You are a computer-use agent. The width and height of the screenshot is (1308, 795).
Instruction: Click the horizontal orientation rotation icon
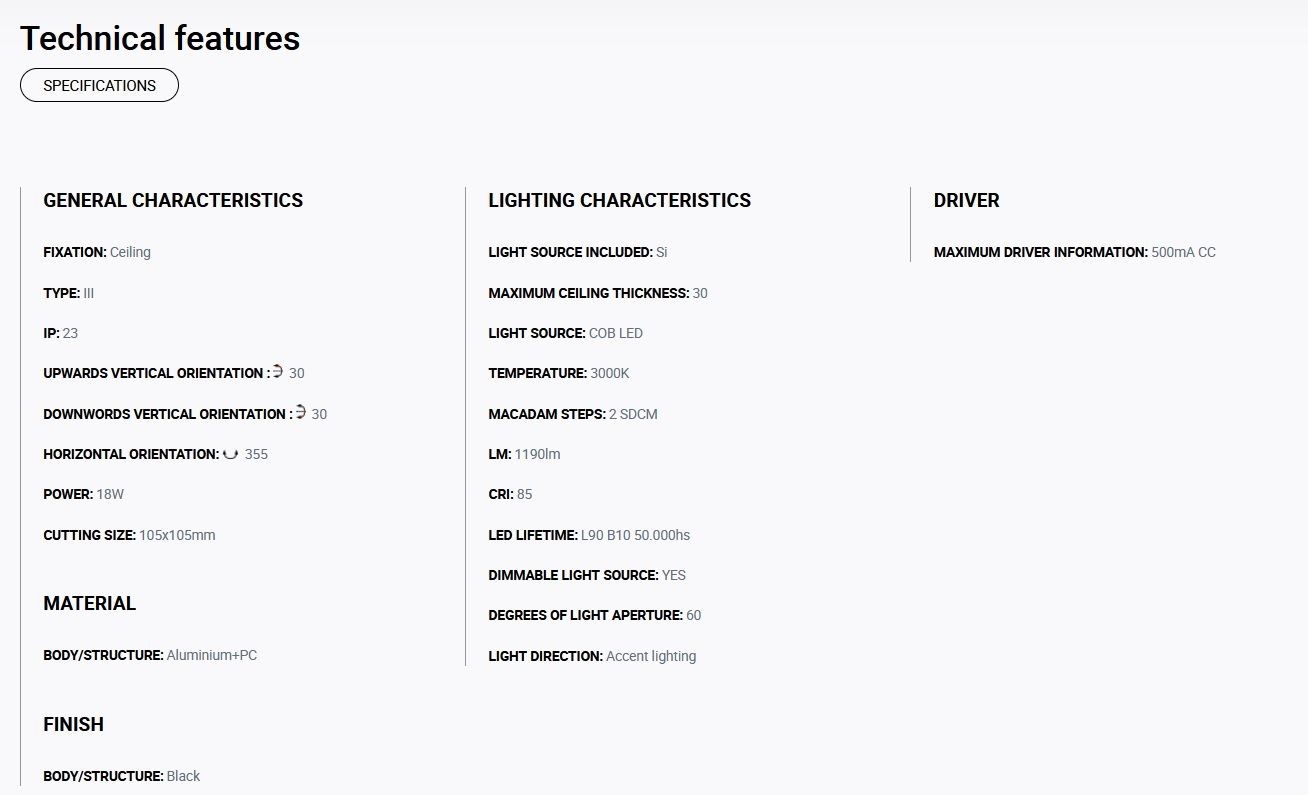pos(230,454)
